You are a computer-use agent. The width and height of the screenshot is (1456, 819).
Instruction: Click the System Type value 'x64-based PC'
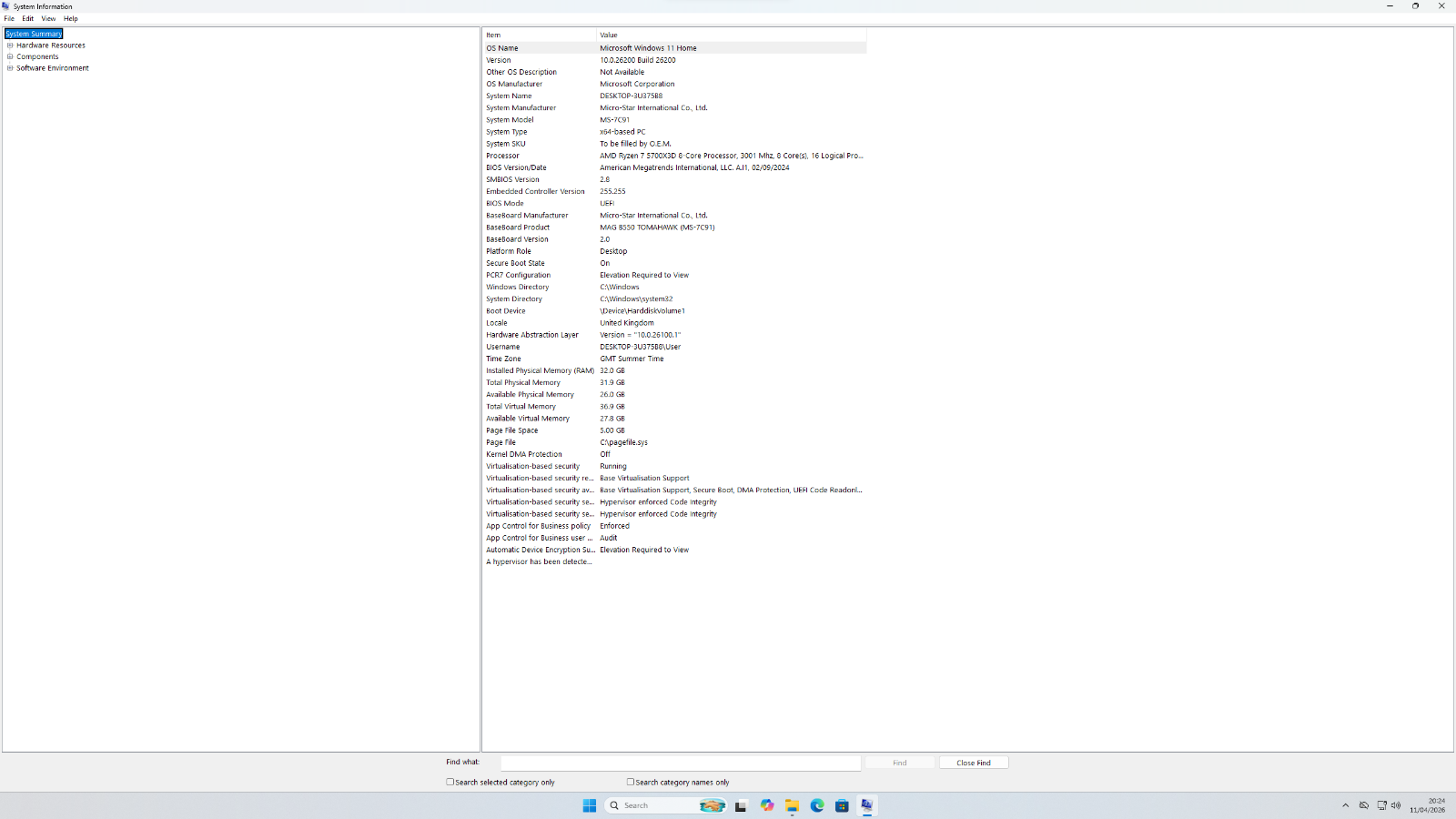pos(622,132)
